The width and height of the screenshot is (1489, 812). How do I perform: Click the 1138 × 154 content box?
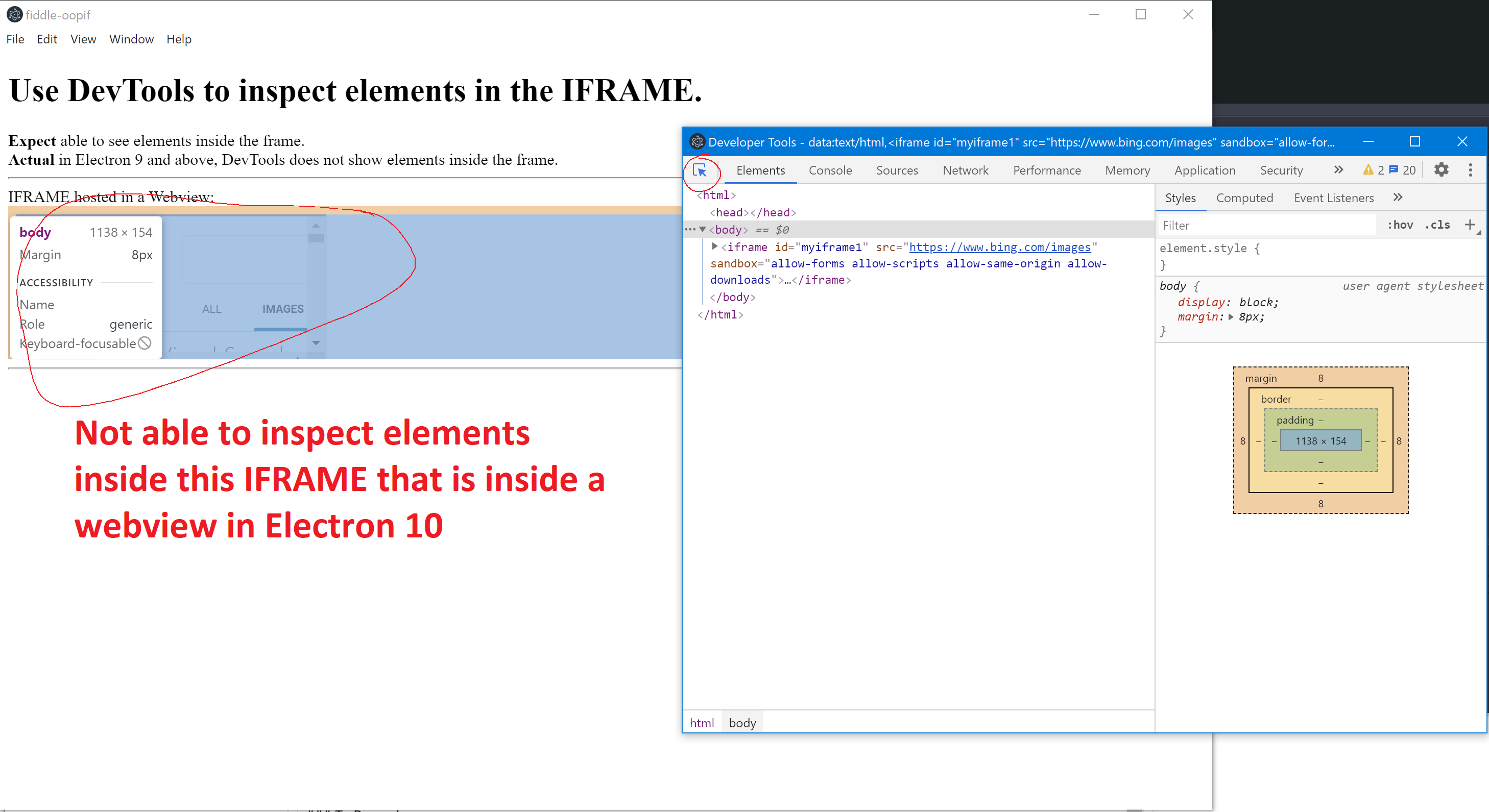point(1320,440)
